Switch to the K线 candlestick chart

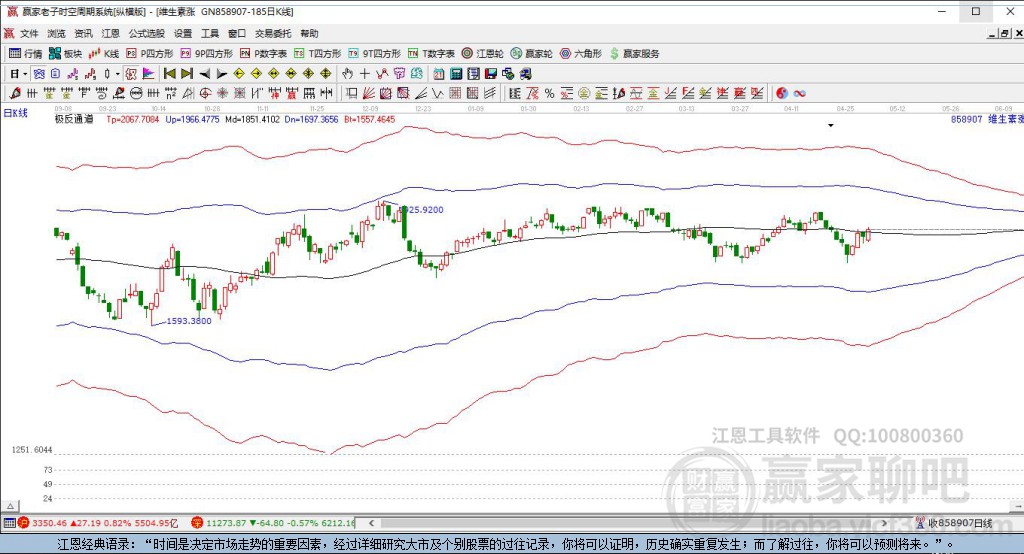[x=104, y=54]
